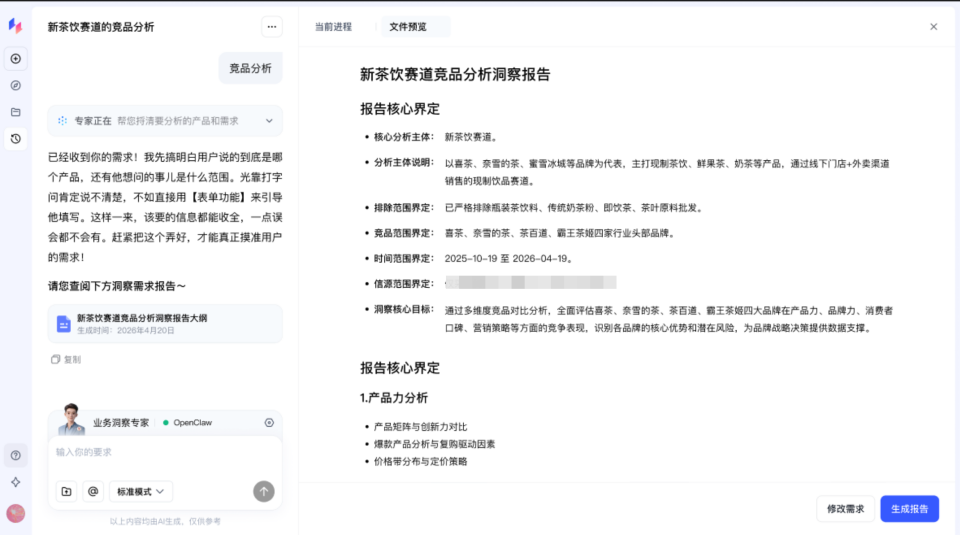Click the 修改需求 button
Screen dimensions: 960x535
coord(846,509)
